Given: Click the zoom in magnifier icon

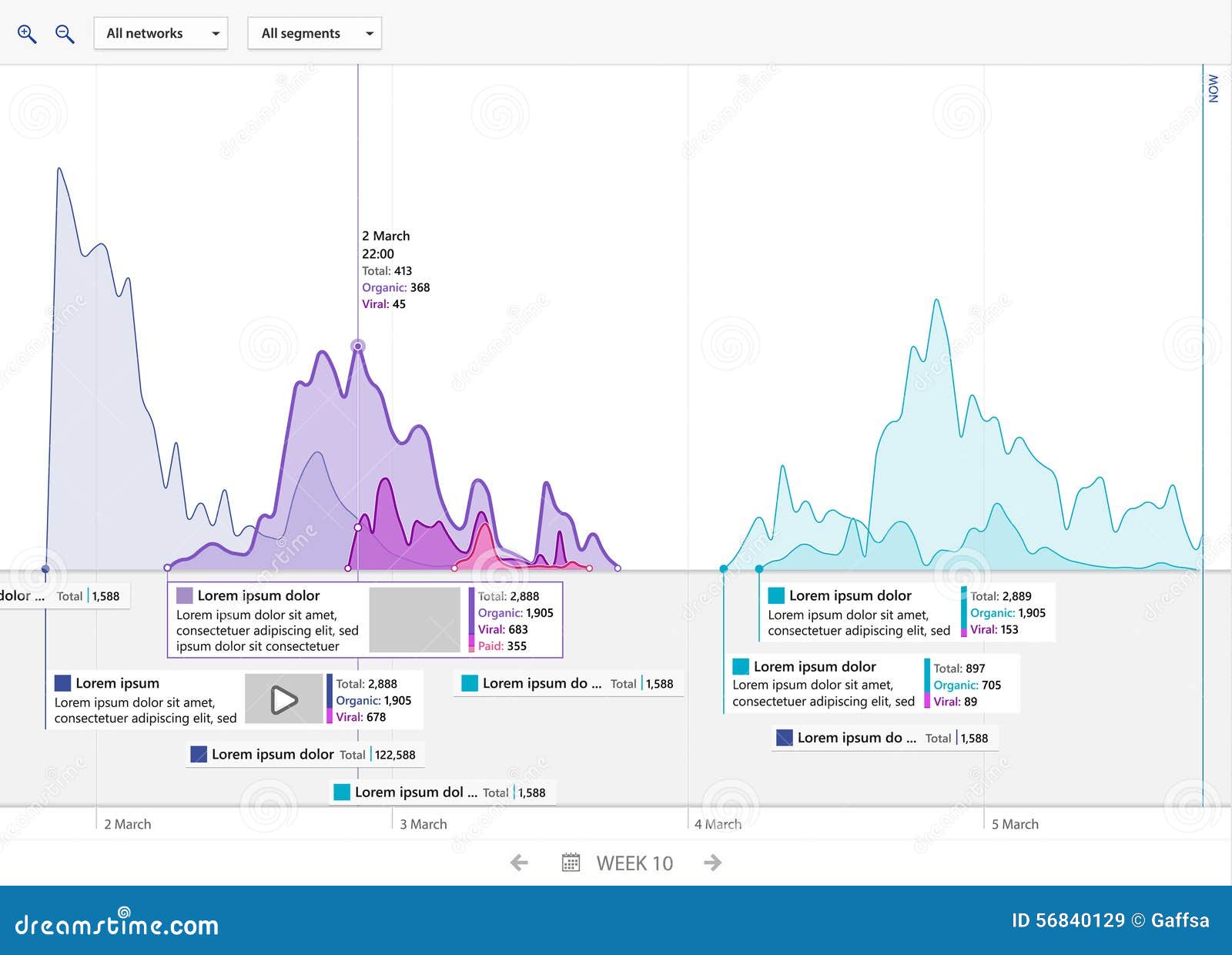Looking at the screenshot, I should pyautogui.click(x=27, y=34).
